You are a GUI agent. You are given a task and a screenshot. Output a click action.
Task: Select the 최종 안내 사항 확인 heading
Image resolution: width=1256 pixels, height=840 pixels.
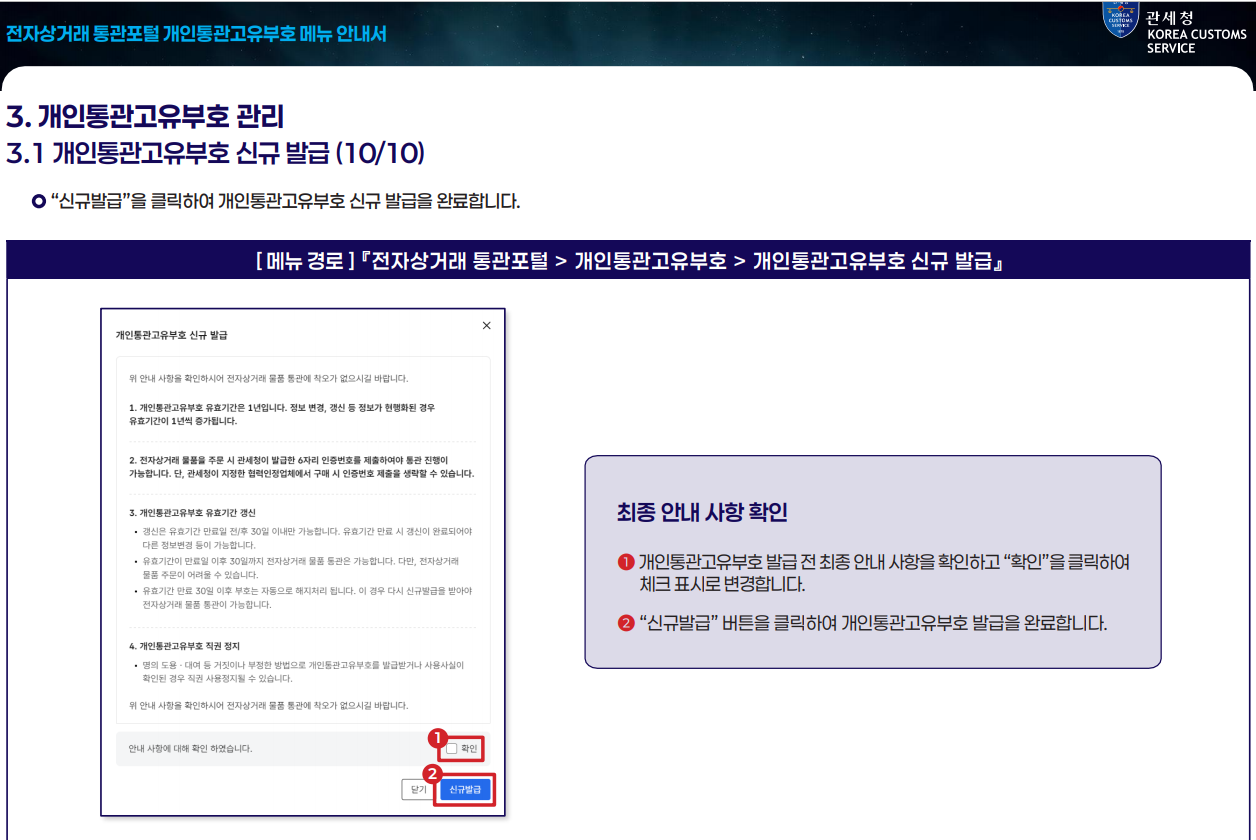703,513
